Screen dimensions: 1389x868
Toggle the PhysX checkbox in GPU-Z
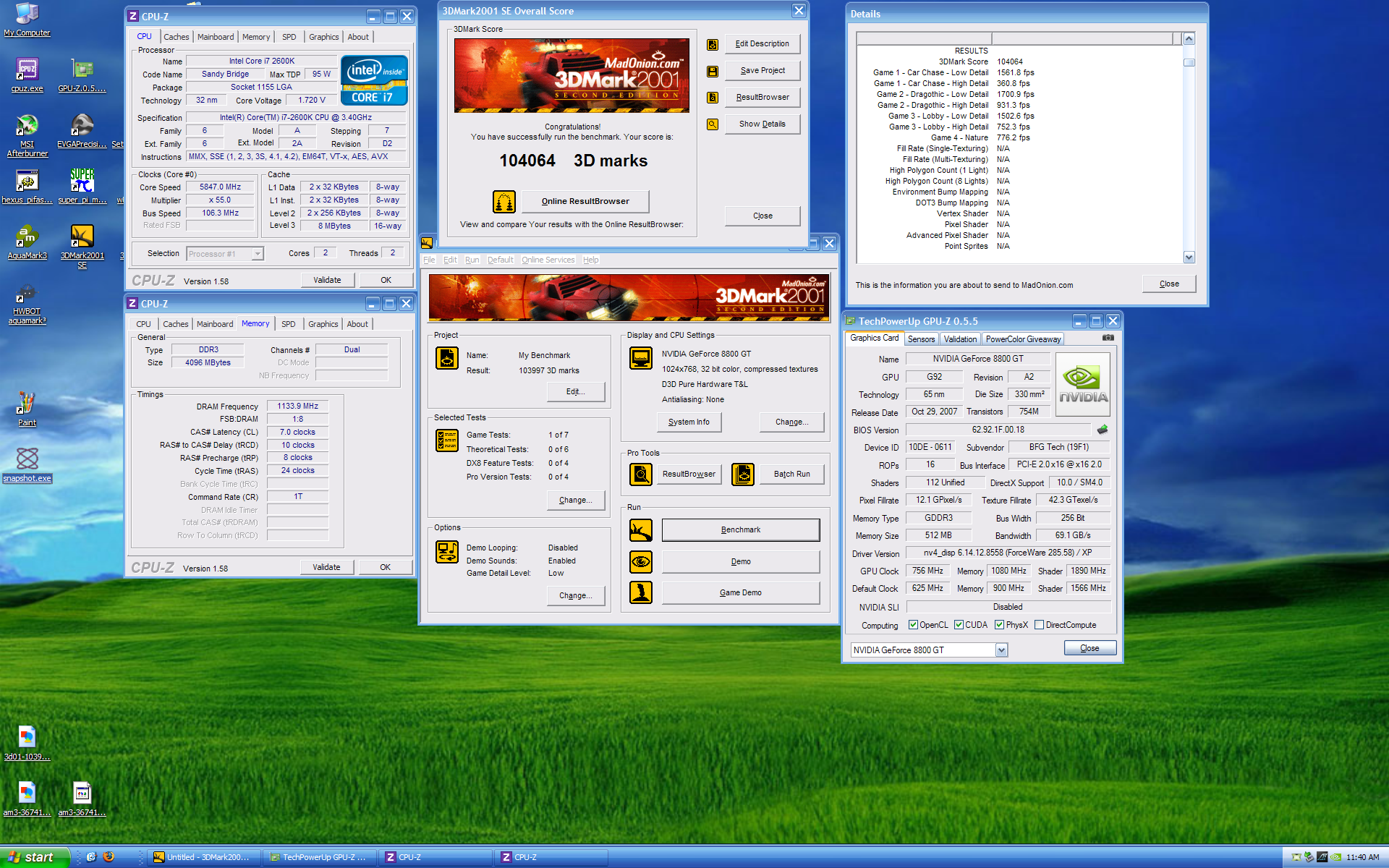[999, 625]
